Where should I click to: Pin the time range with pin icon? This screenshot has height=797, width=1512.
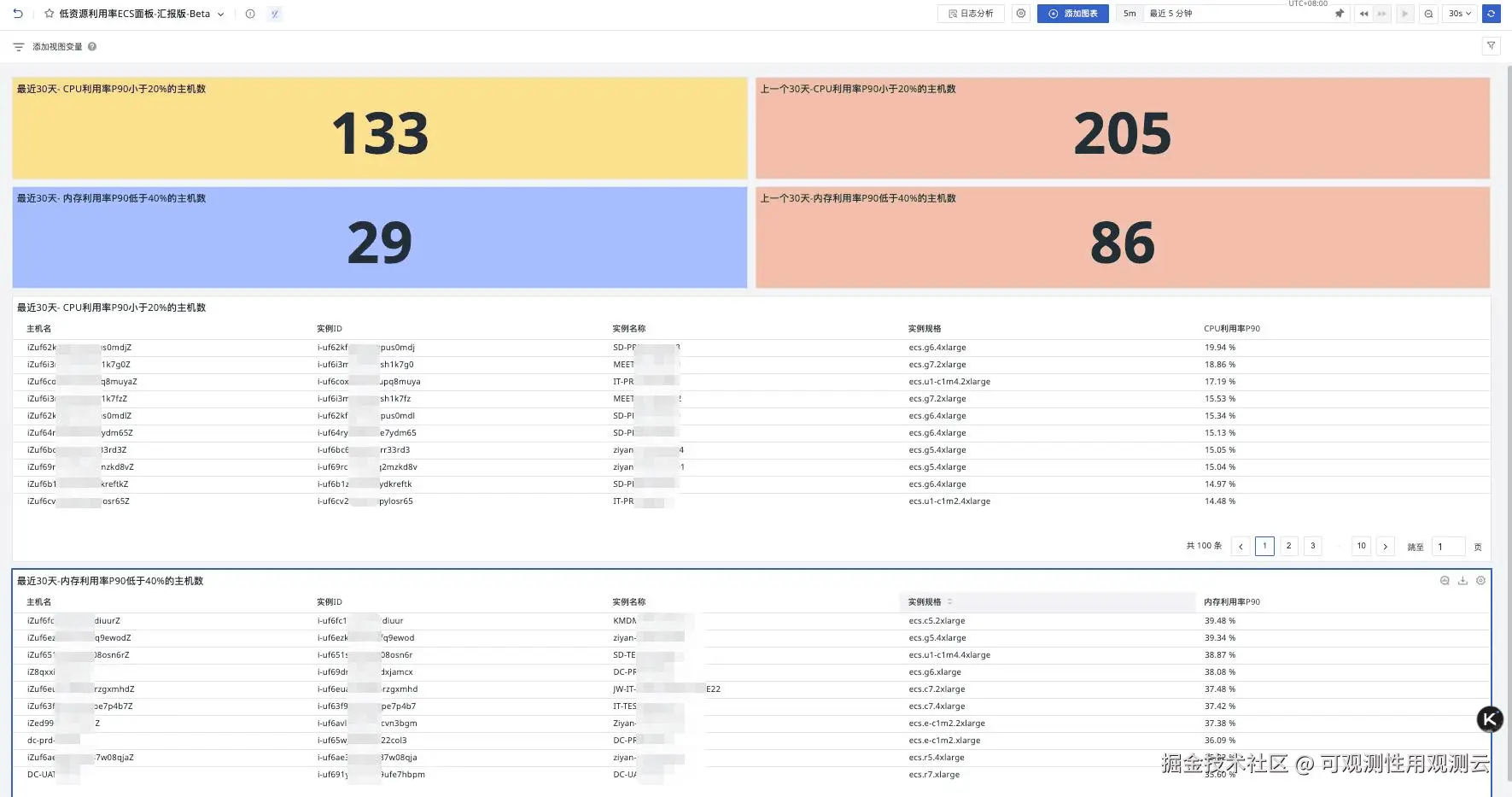point(1340,14)
